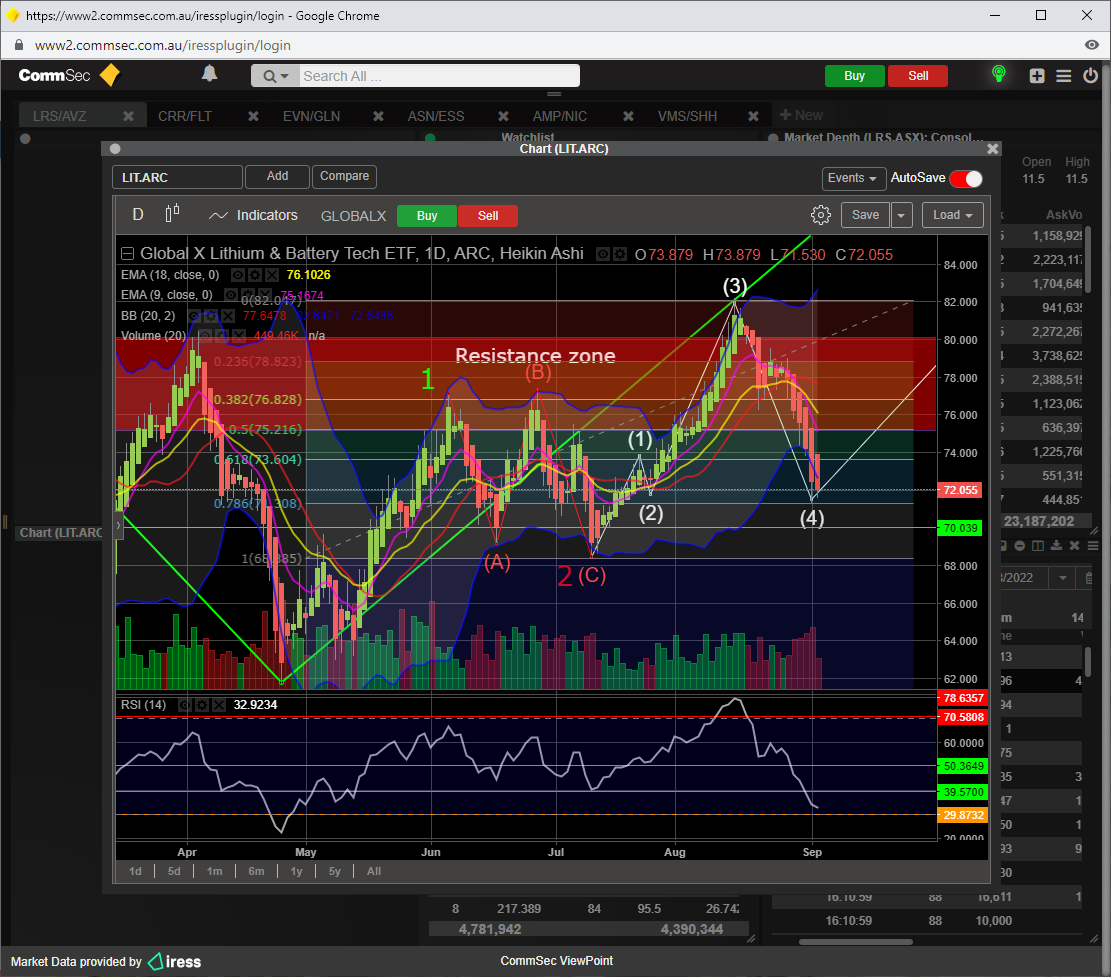The width and height of the screenshot is (1111, 977).
Task: Toggle visibility of RSI (14) indicator
Action: 185,705
